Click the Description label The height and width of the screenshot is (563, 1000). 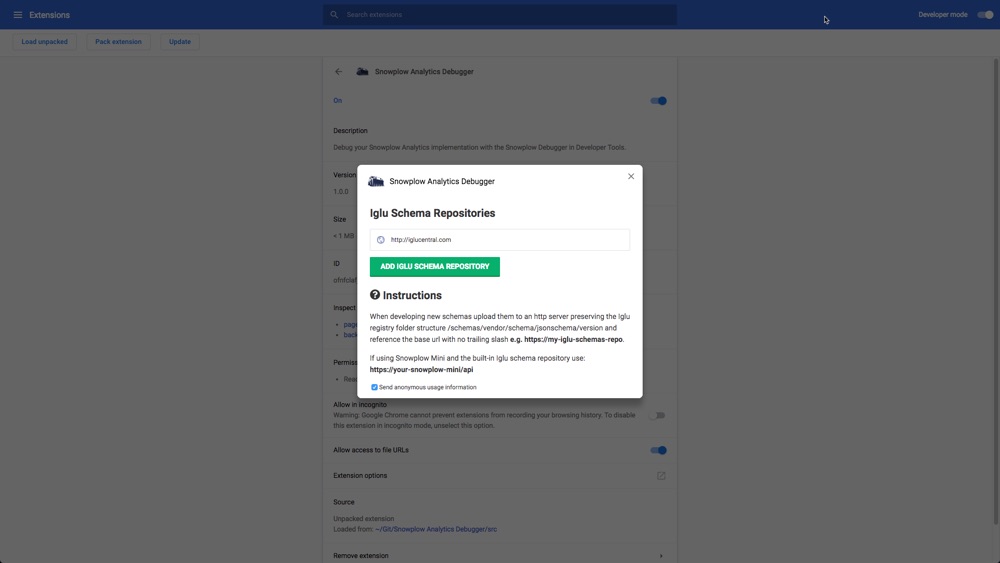(x=350, y=131)
